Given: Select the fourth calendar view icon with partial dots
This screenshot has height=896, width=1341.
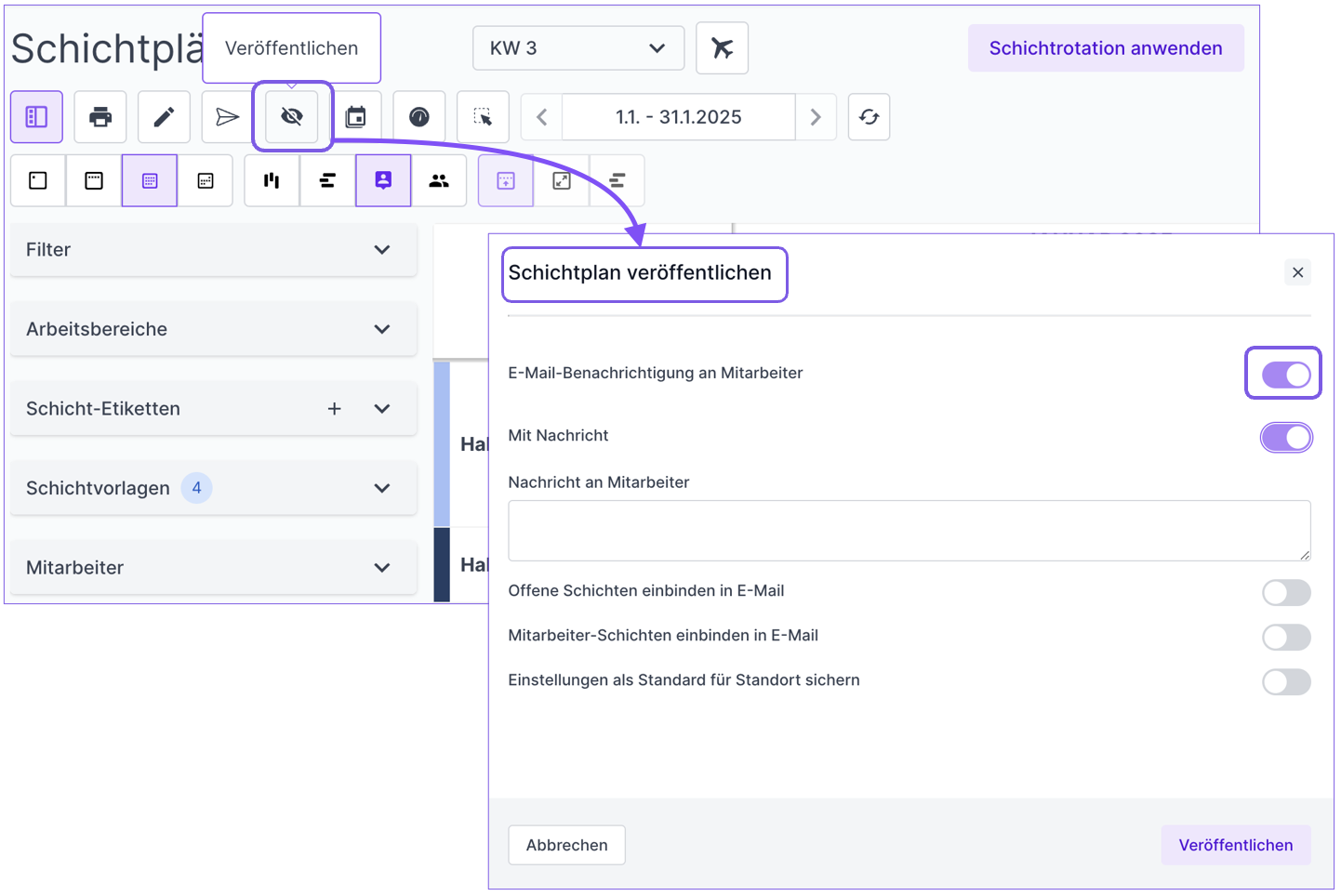Looking at the screenshot, I should (x=206, y=180).
